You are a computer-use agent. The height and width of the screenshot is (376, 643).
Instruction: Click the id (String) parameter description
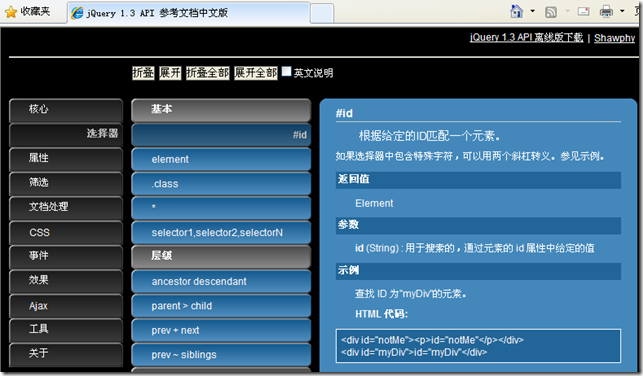474,248
